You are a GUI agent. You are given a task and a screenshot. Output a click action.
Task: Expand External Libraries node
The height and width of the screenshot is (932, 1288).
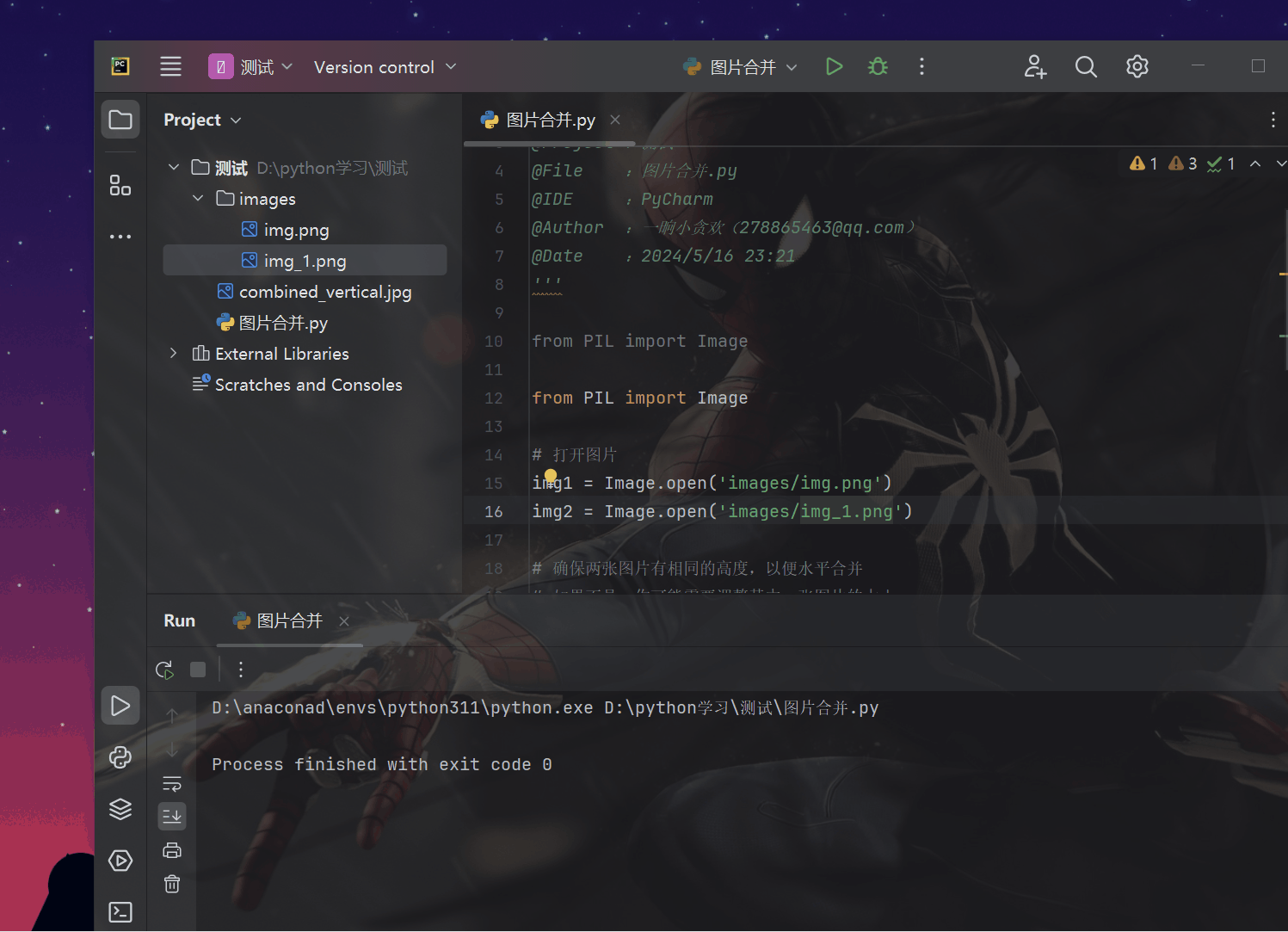click(x=174, y=353)
